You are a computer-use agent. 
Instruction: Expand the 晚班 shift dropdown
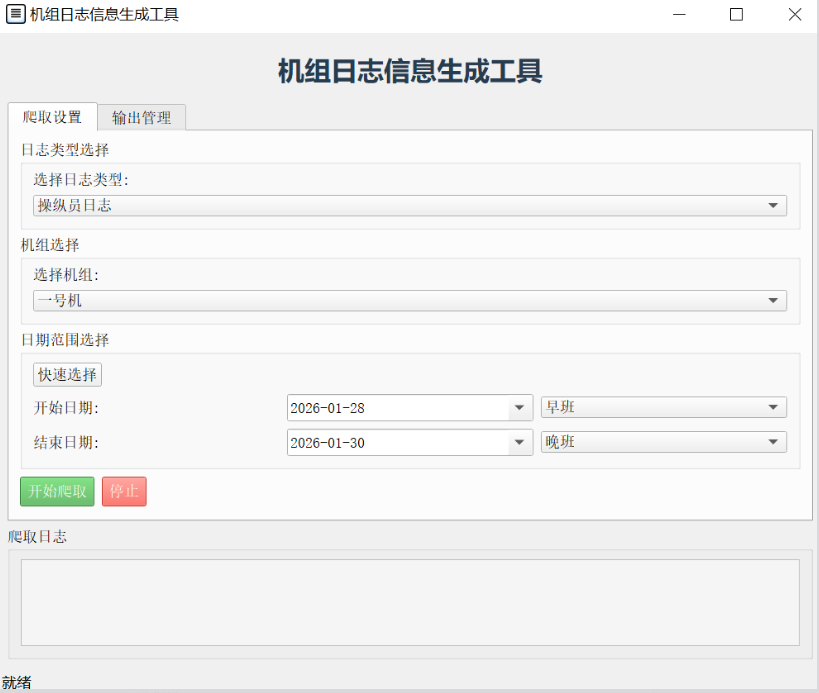(663, 443)
